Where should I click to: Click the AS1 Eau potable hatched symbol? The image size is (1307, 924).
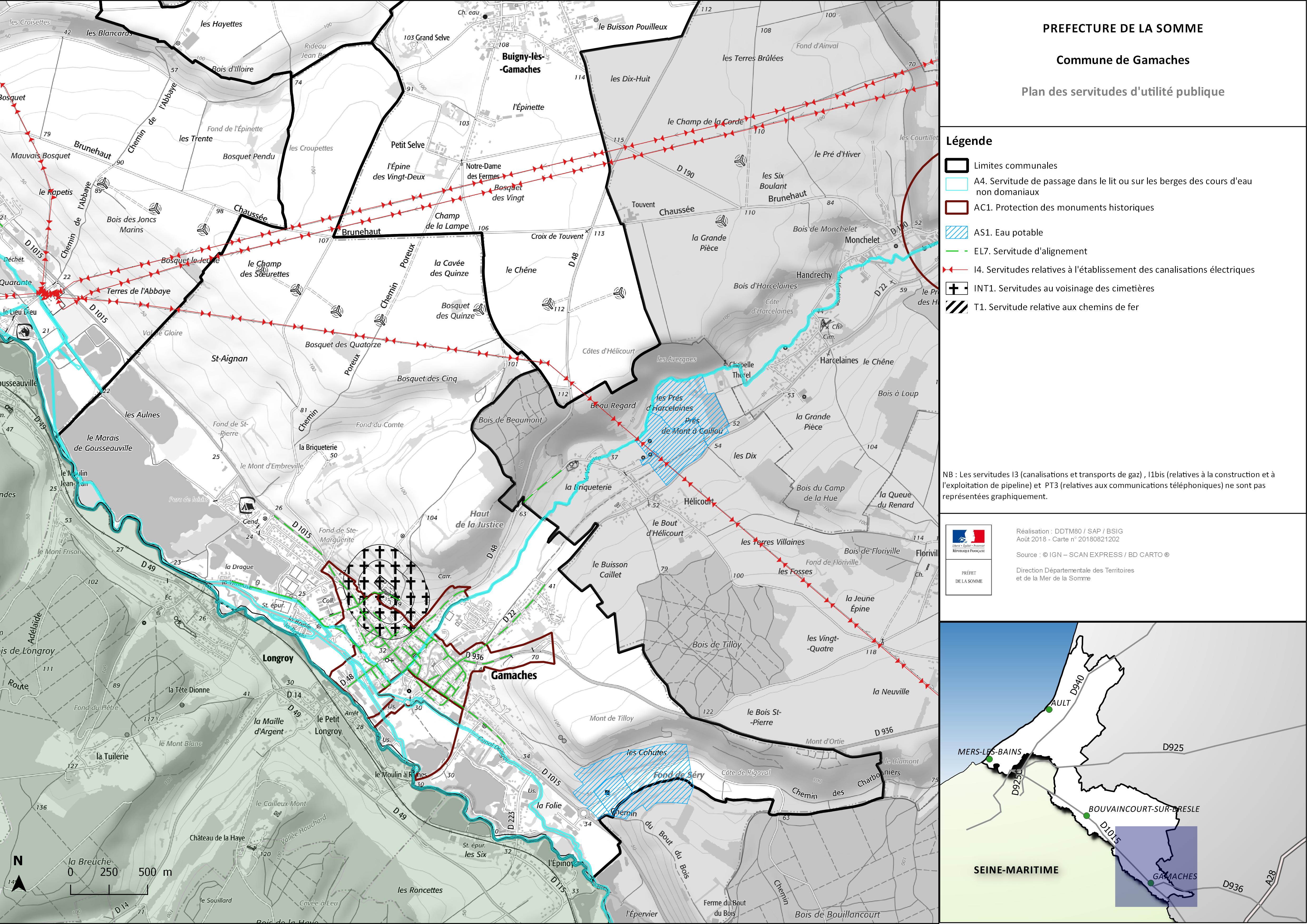point(956,232)
